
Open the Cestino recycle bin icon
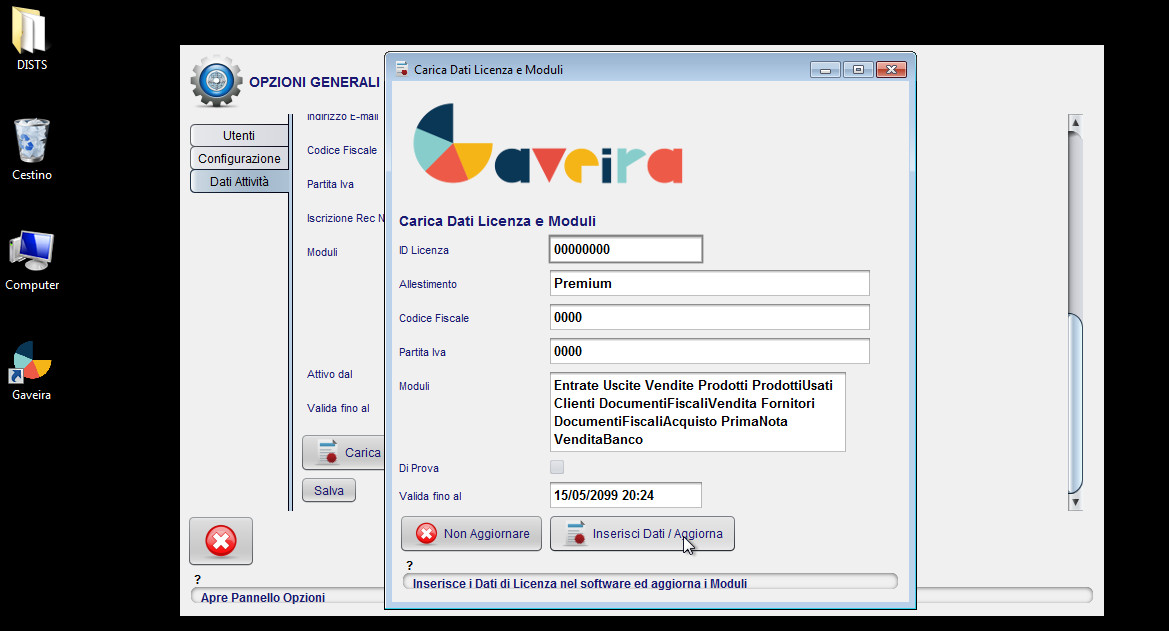tap(31, 143)
